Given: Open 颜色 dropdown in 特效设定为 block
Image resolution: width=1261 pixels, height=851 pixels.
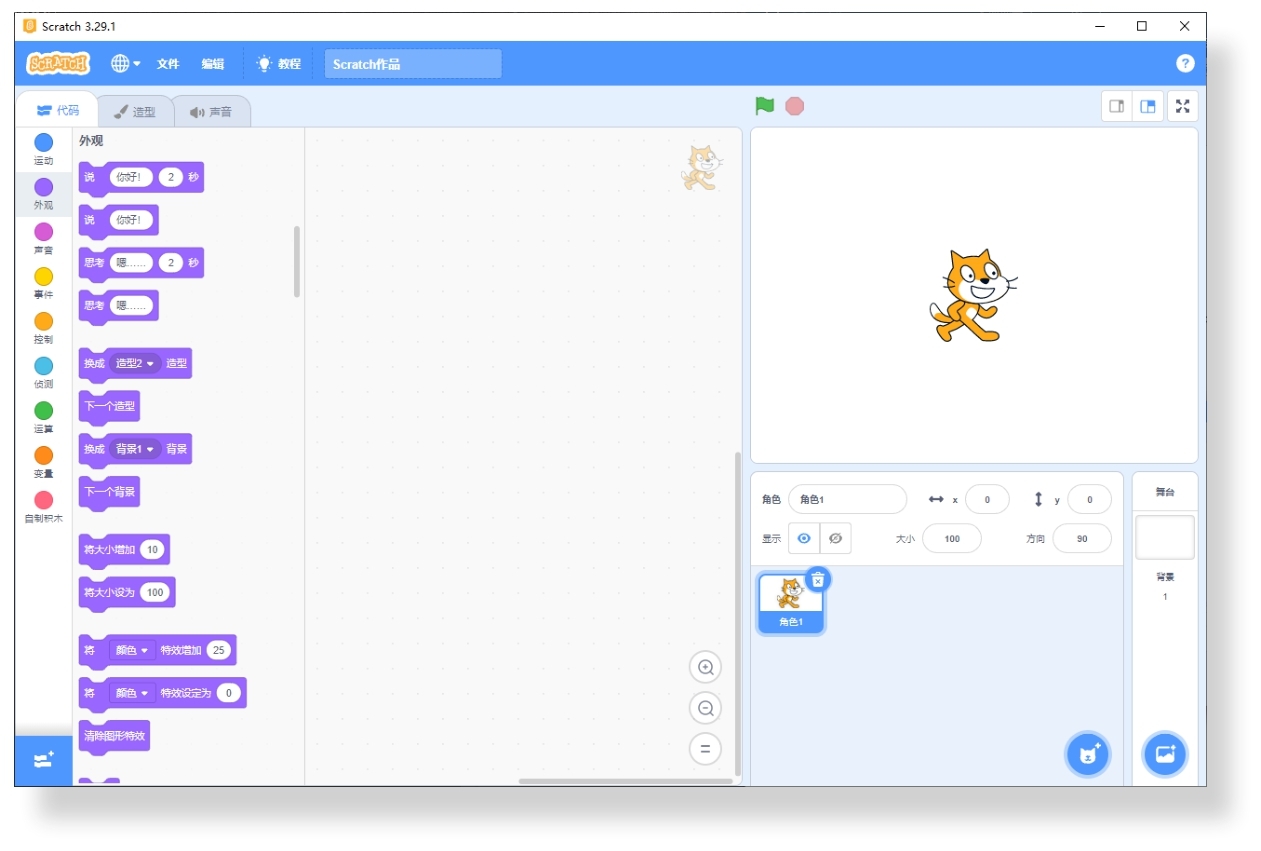Looking at the screenshot, I should [x=132, y=693].
